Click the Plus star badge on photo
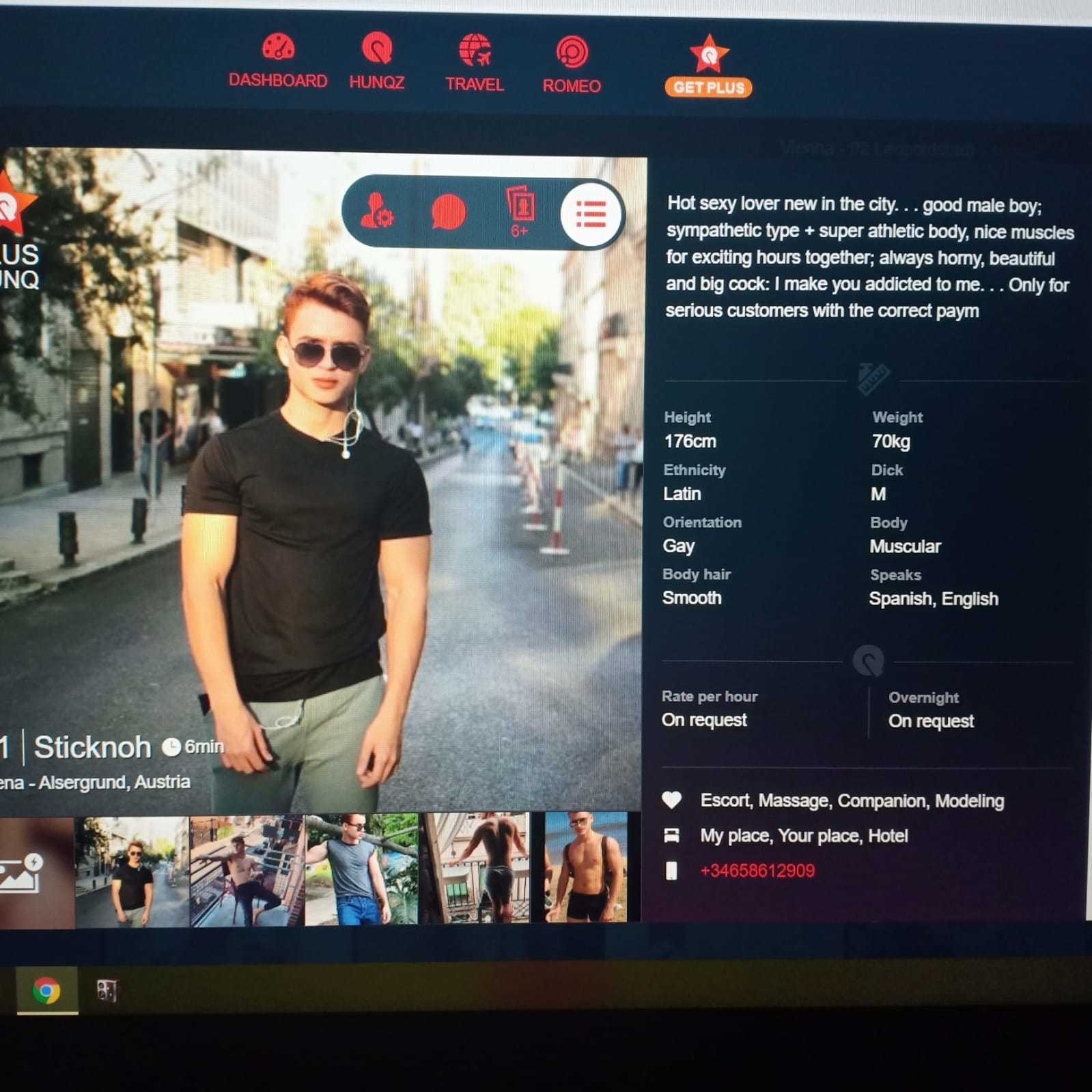The image size is (1092, 1092). point(12,203)
